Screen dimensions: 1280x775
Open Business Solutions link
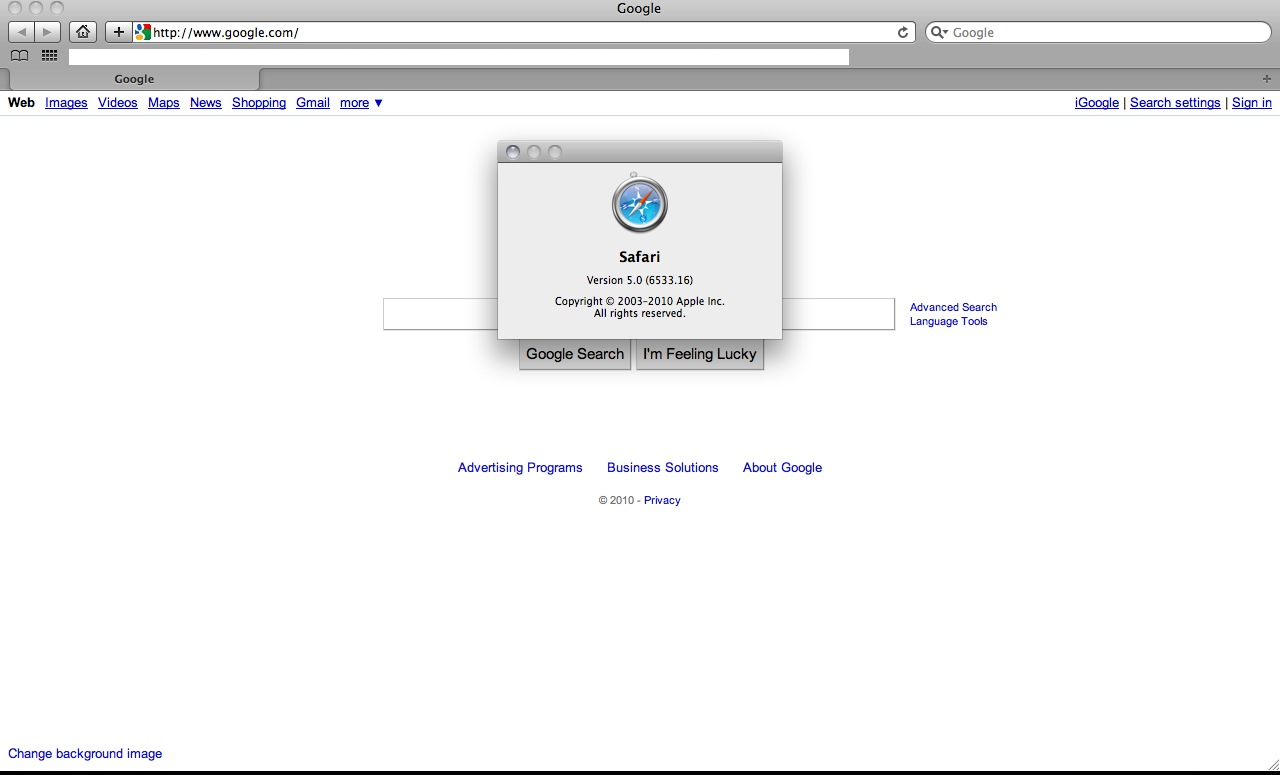[x=663, y=467]
